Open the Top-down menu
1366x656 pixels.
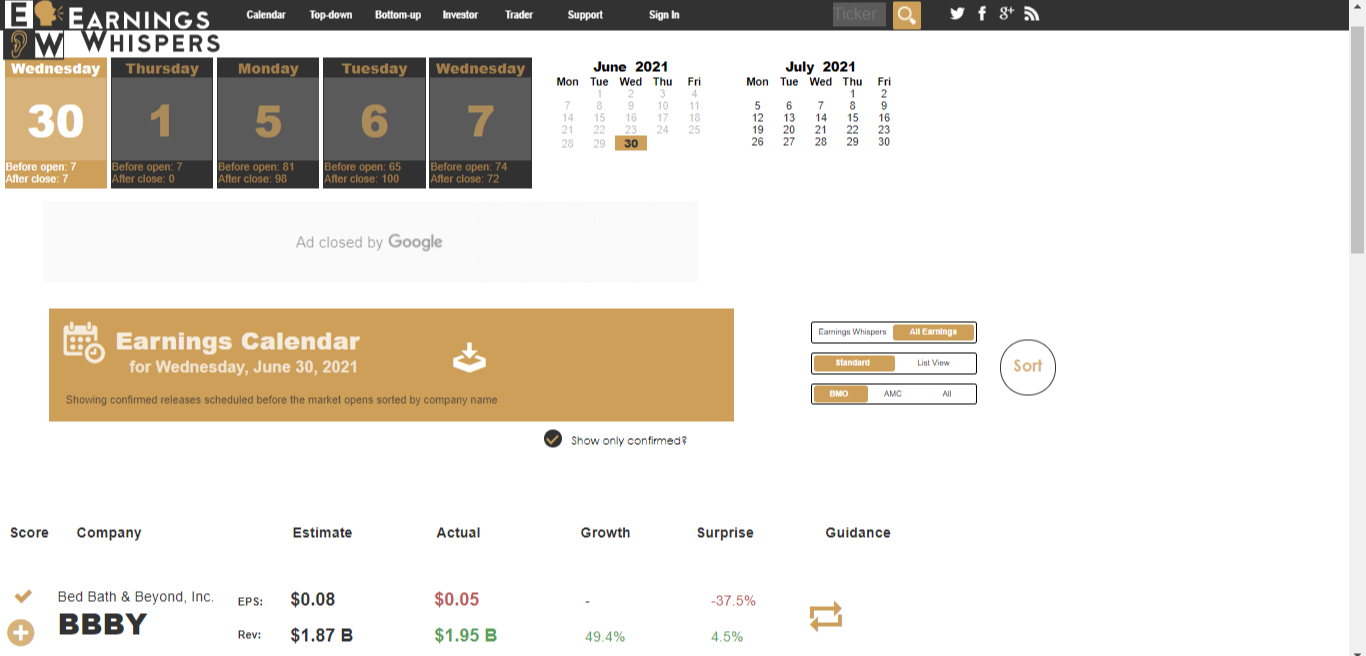331,15
